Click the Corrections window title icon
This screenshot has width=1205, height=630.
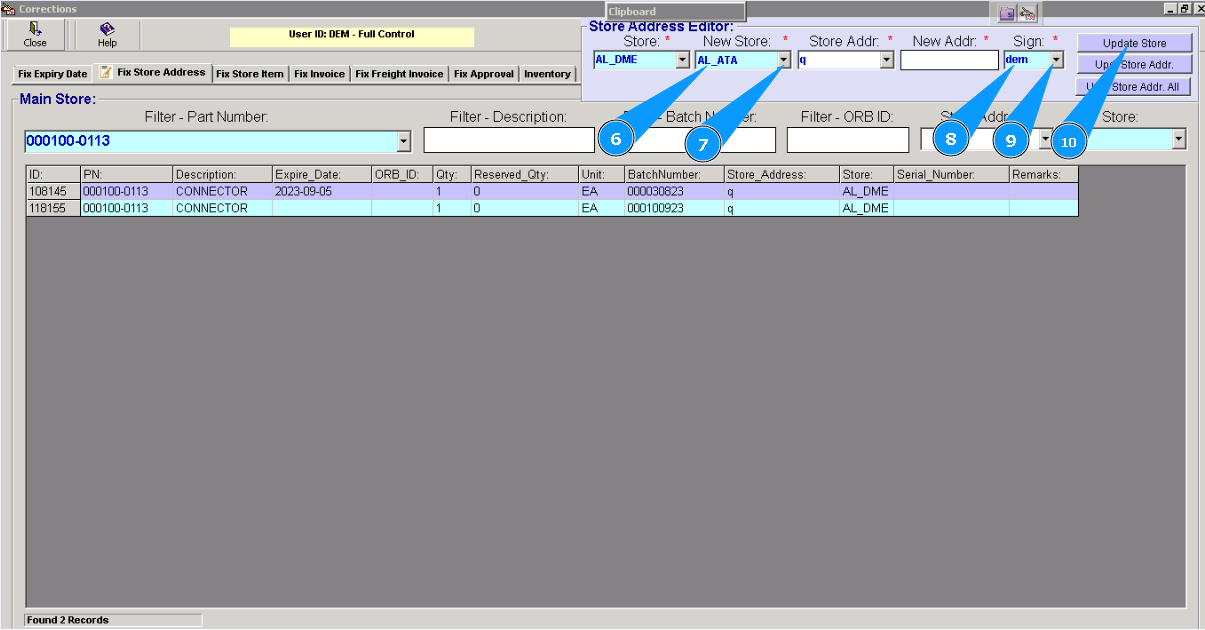[9, 9]
